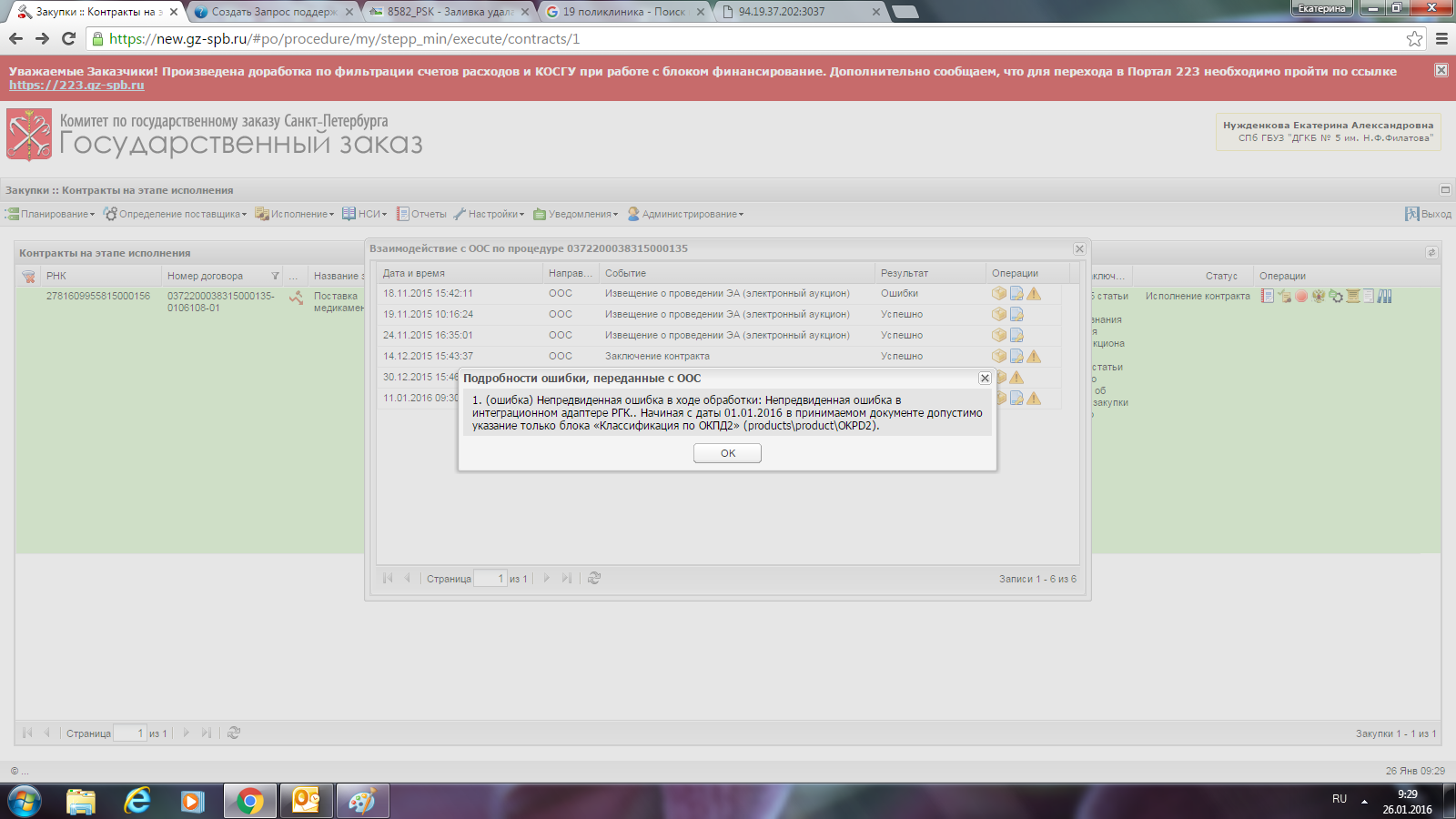1456x819 pixels.
Task: Clear filters icon in the contracts grid header
Action: coord(28,276)
